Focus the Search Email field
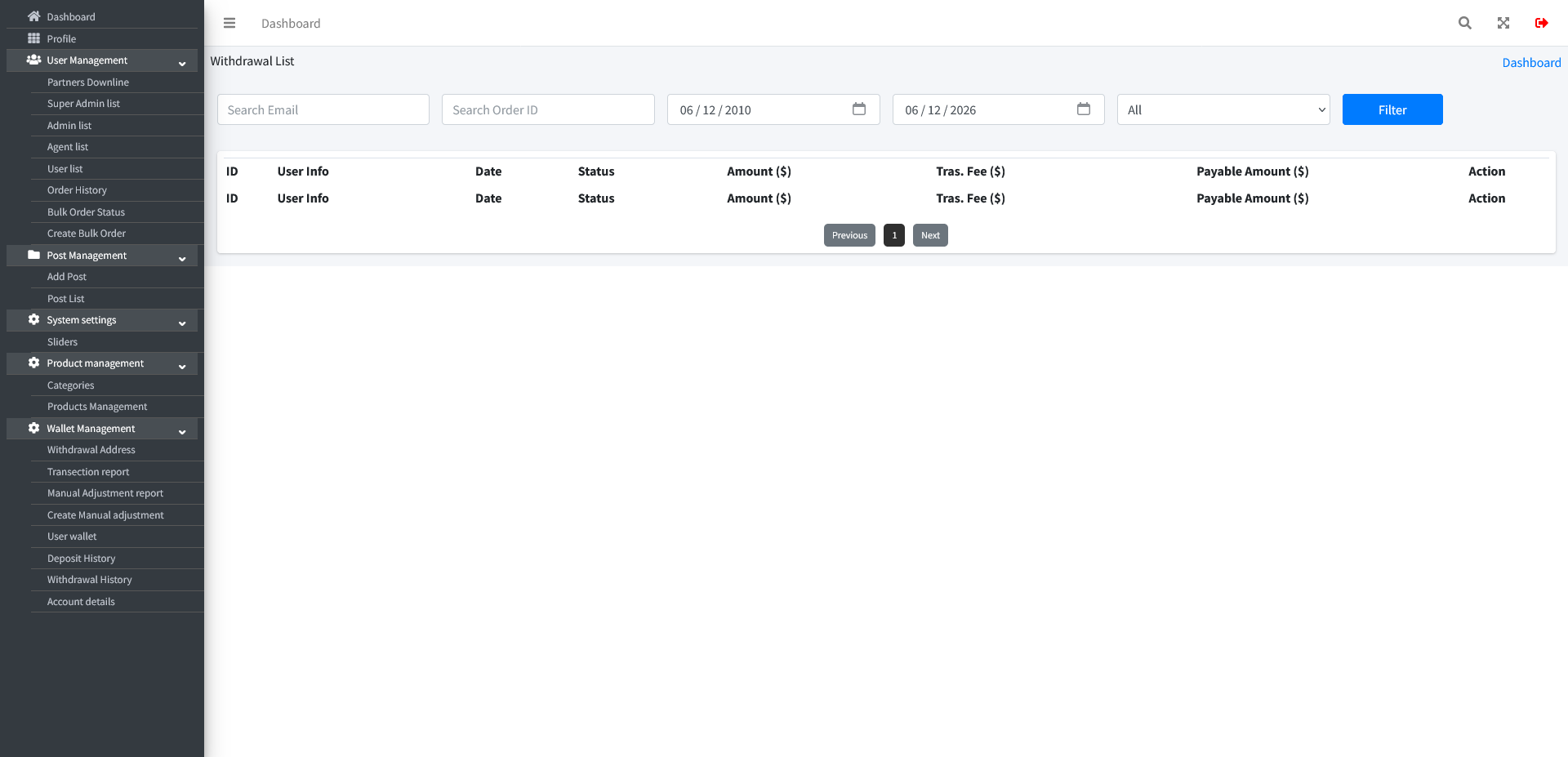This screenshot has height=757, width=1568. point(323,109)
